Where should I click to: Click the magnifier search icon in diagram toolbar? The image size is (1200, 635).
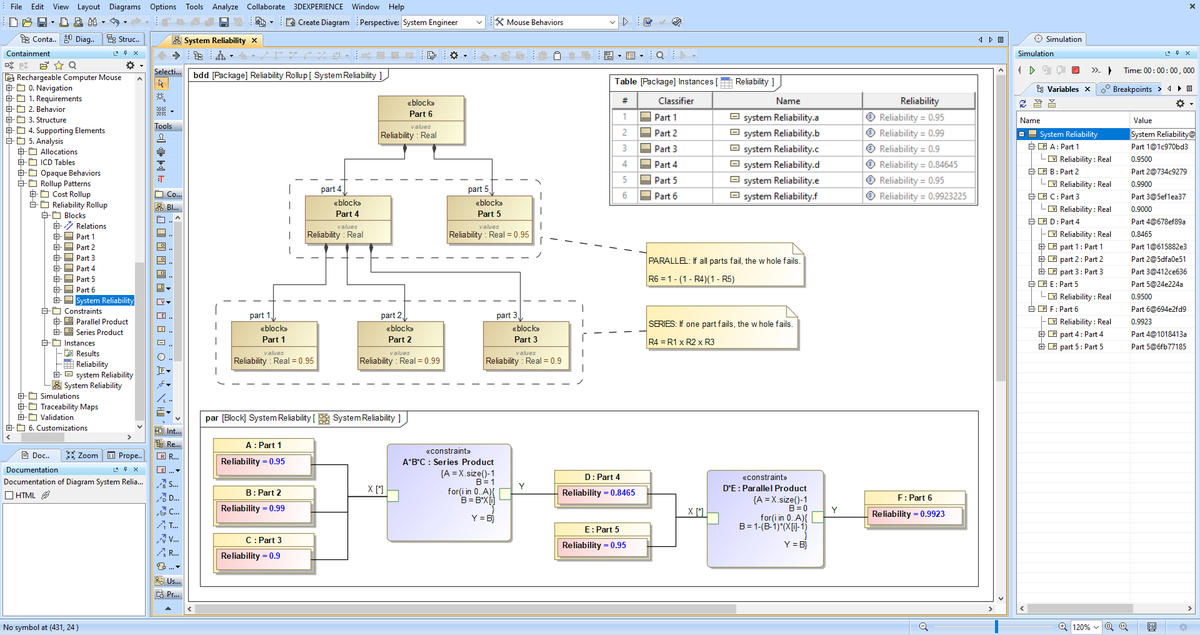(661, 54)
